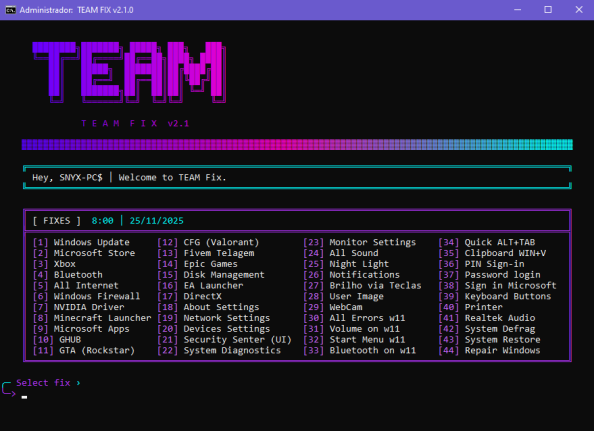
Task: Click the Select fix prompt label
Action: coord(43,383)
